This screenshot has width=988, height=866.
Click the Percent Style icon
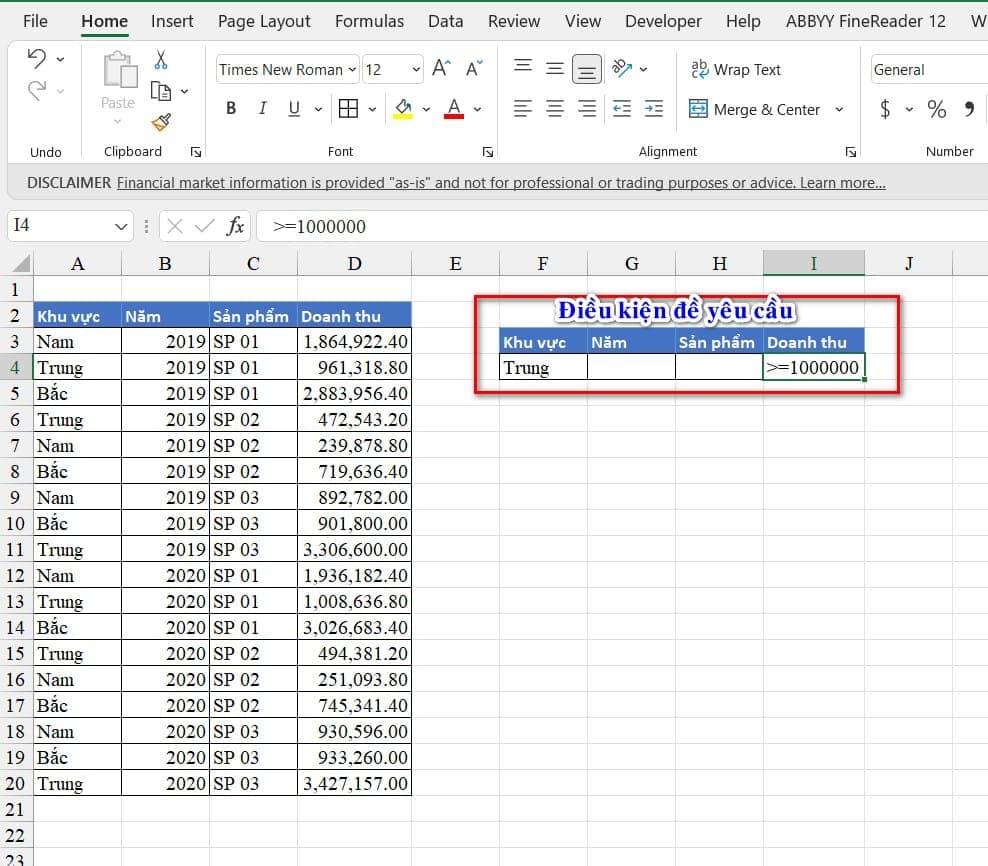pos(936,109)
